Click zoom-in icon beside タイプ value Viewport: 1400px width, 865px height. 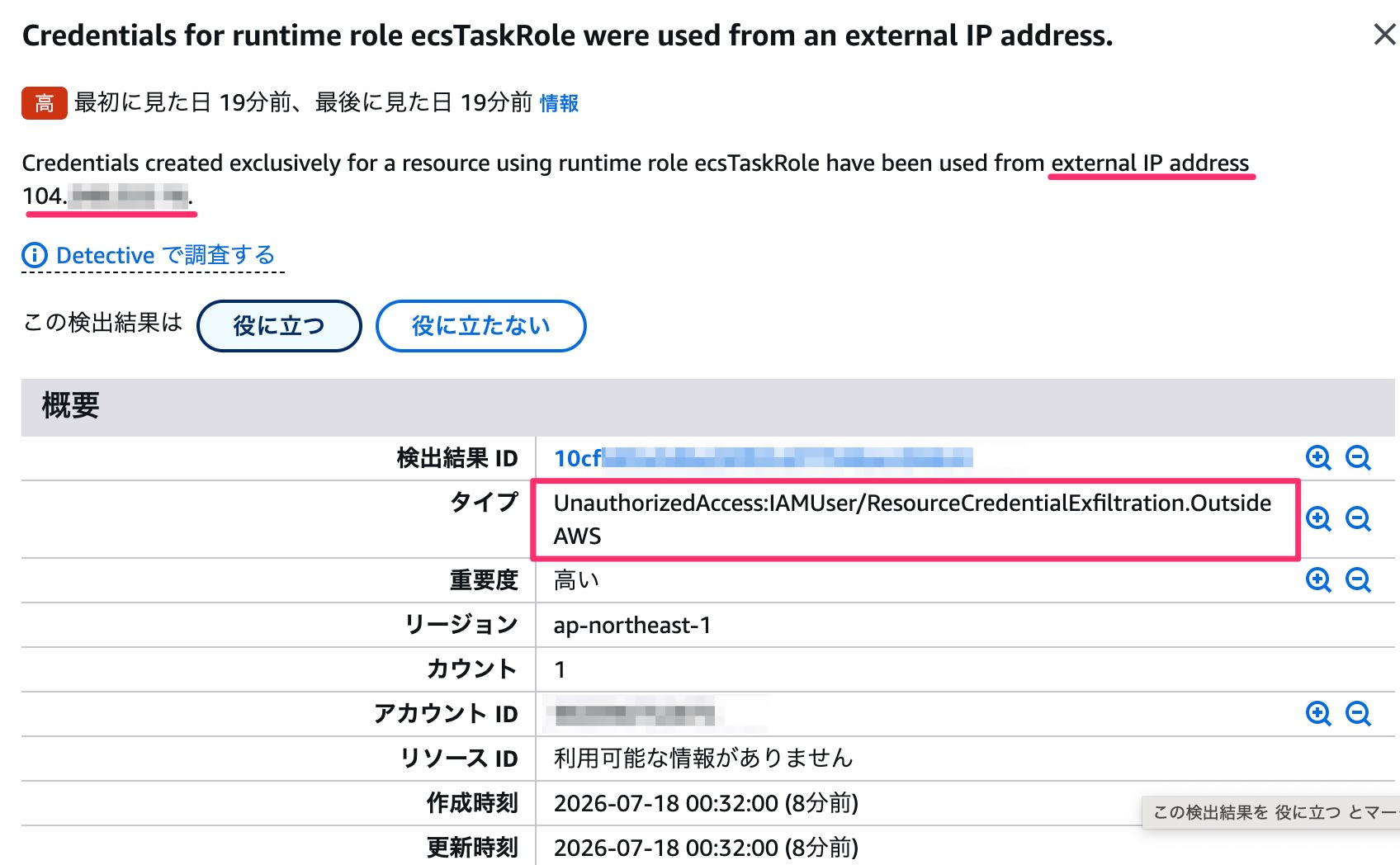pyautogui.click(x=1318, y=519)
